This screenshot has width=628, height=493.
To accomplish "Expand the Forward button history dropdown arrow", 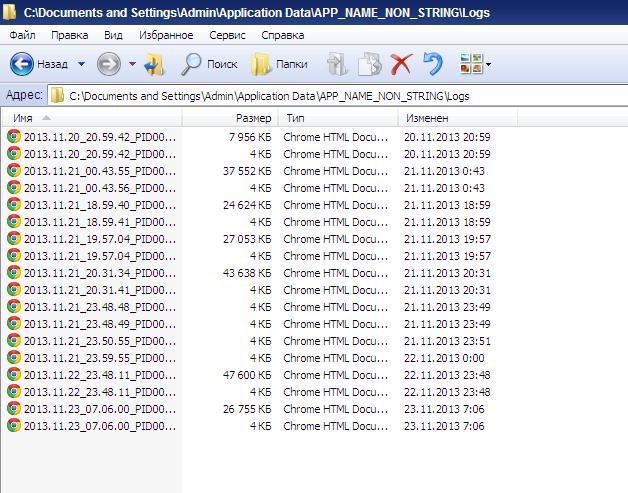I will click(x=132, y=64).
